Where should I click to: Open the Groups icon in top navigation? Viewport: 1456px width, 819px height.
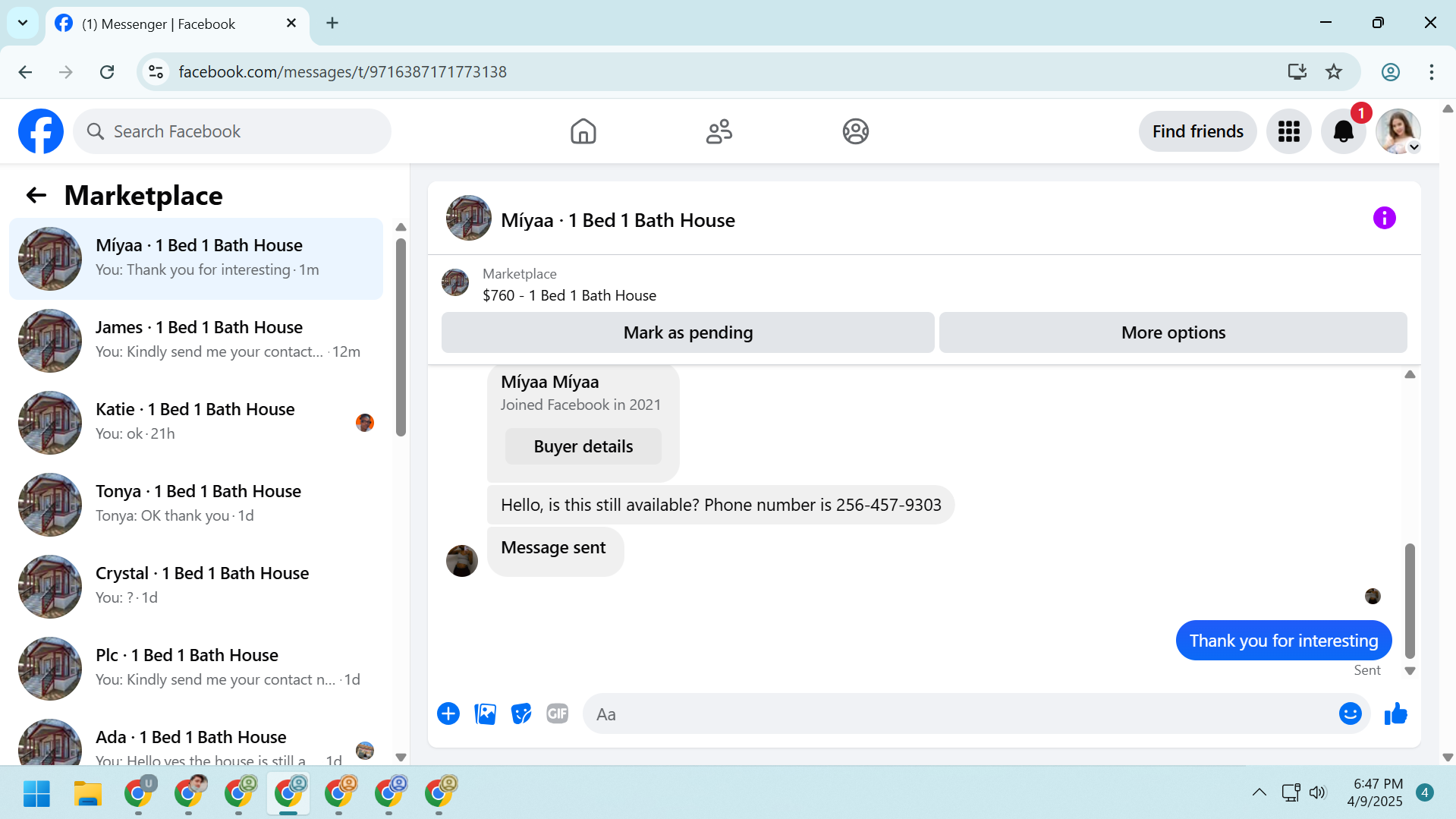855,131
